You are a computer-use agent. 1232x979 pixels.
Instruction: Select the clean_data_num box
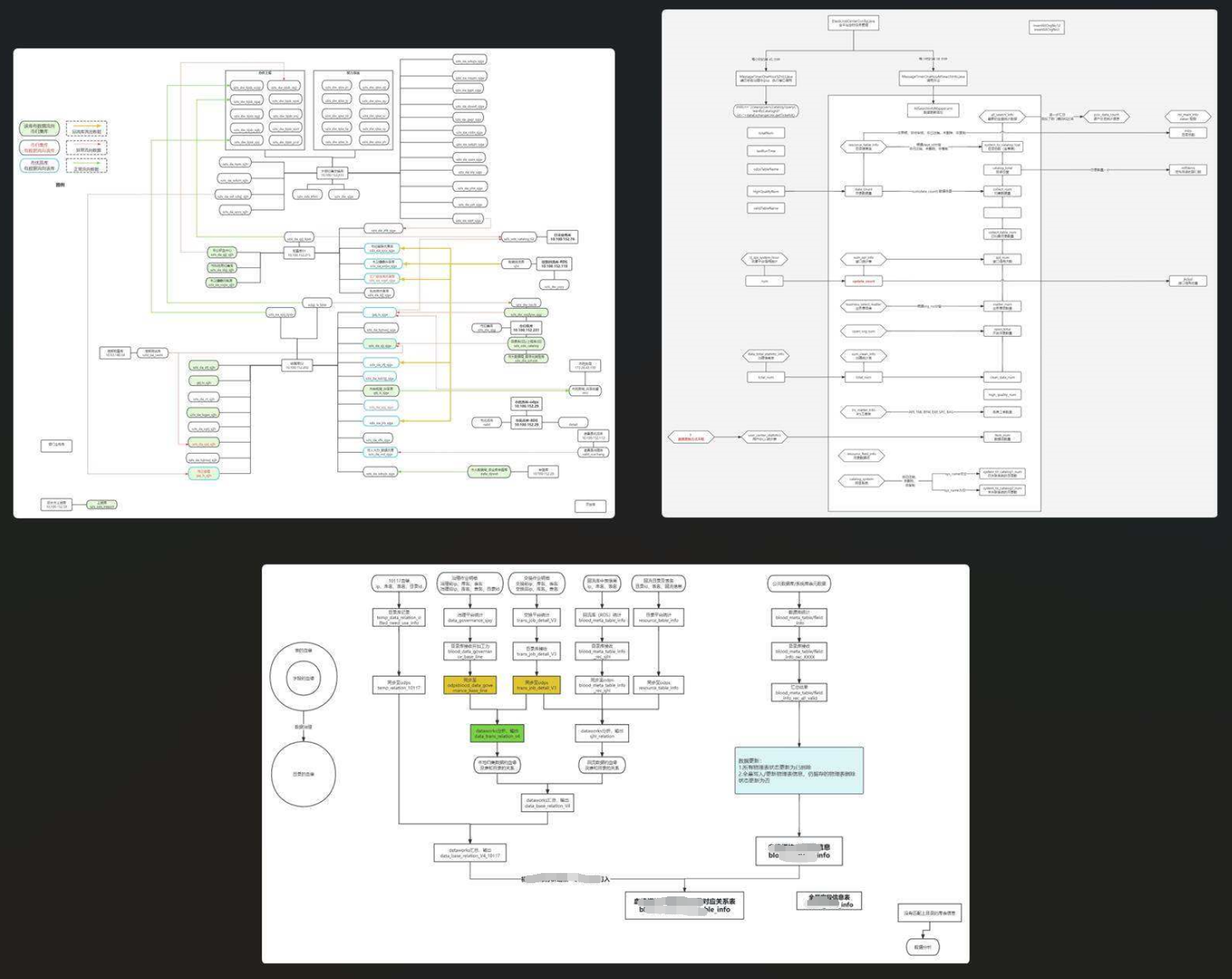[1002, 377]
